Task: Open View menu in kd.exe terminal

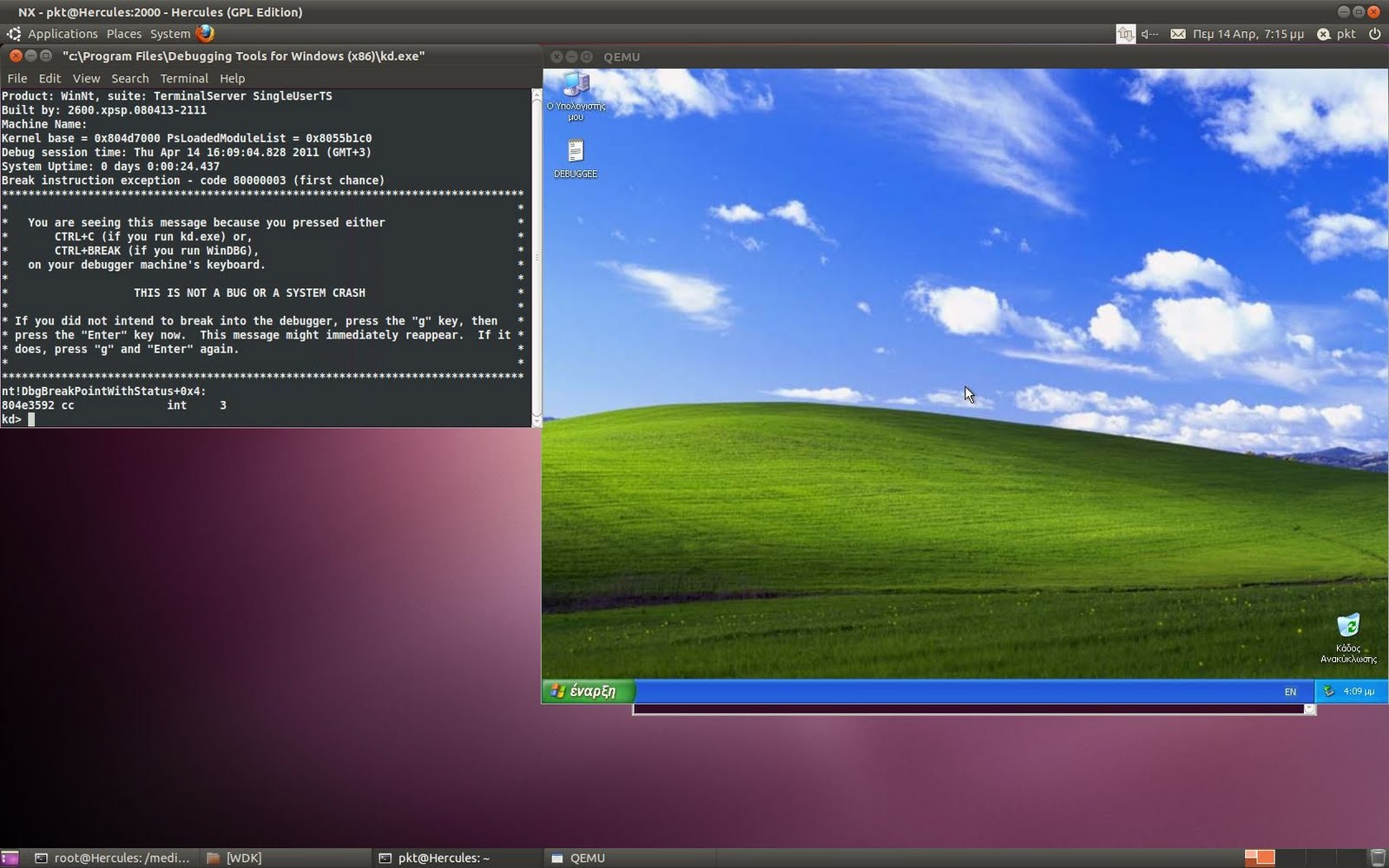Action: coord(86,78)
